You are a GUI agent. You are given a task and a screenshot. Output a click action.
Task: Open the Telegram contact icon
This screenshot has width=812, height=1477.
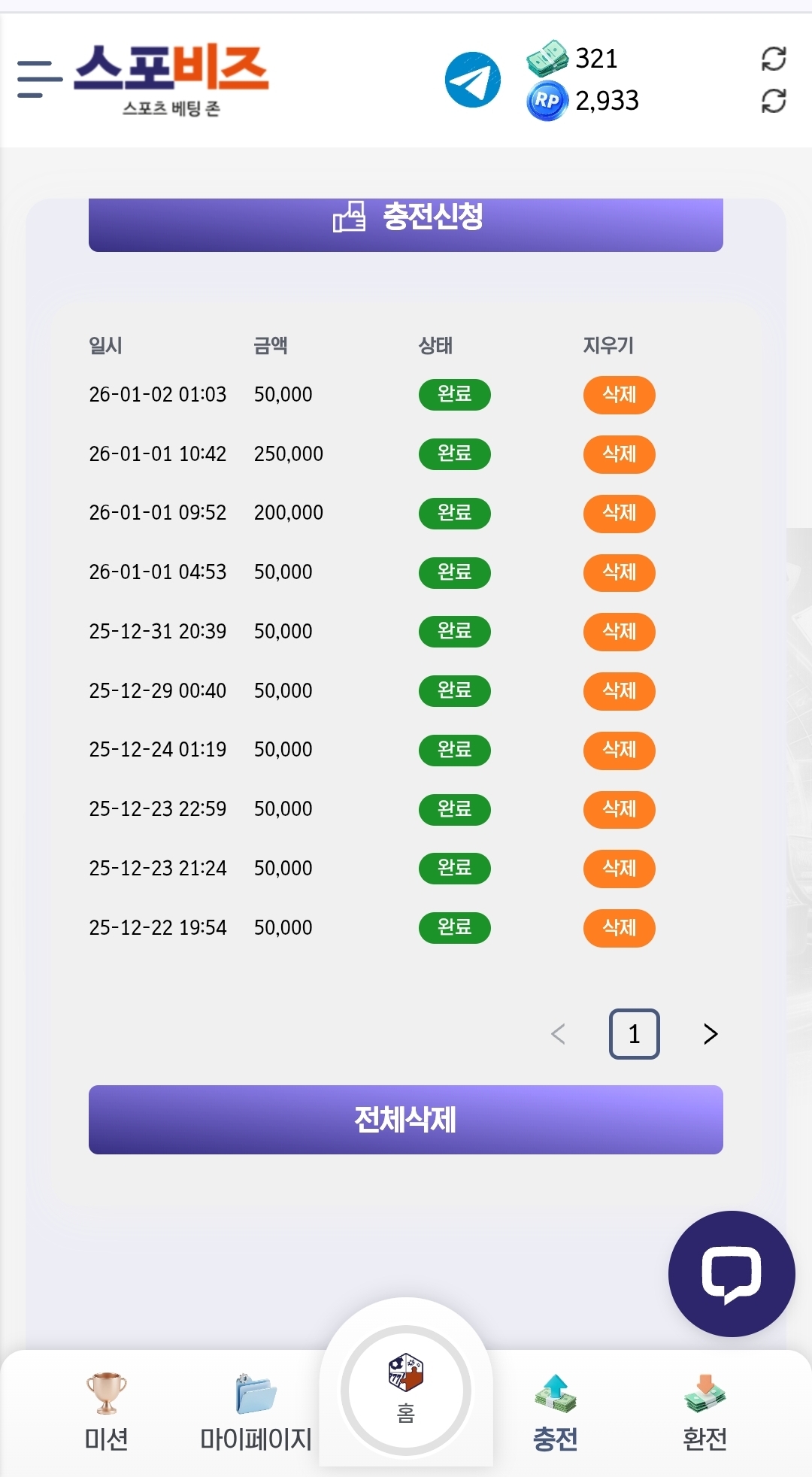(472, 79)
